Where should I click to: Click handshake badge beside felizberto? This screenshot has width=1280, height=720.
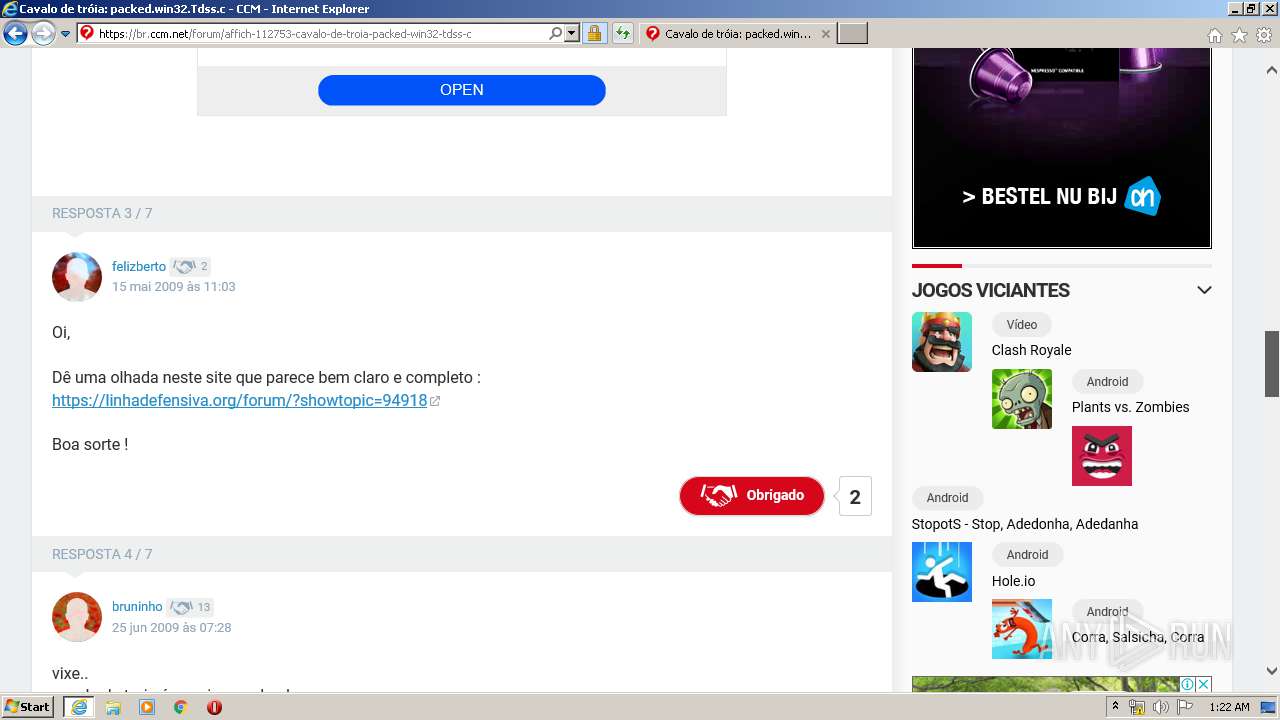click(190, 267)
